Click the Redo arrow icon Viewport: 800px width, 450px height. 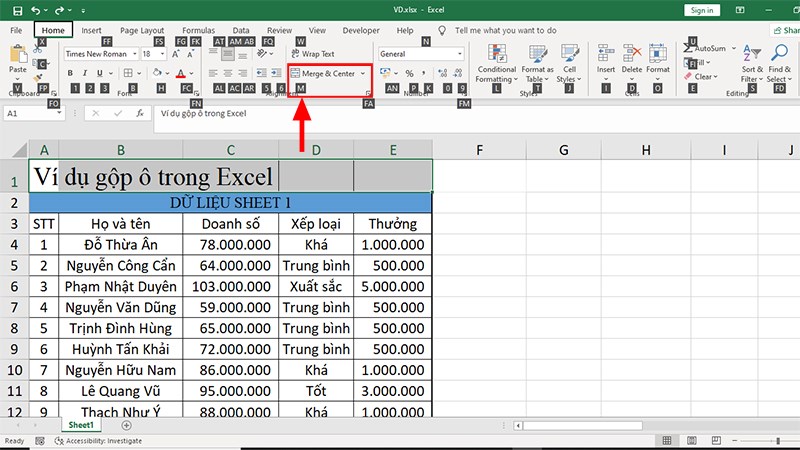59,10
